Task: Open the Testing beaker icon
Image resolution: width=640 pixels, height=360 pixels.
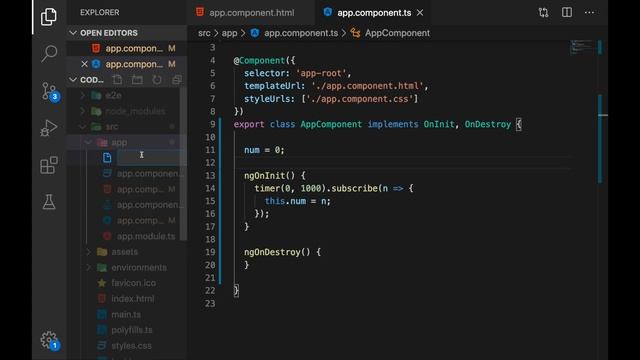Action: click(x=49, y=202)
